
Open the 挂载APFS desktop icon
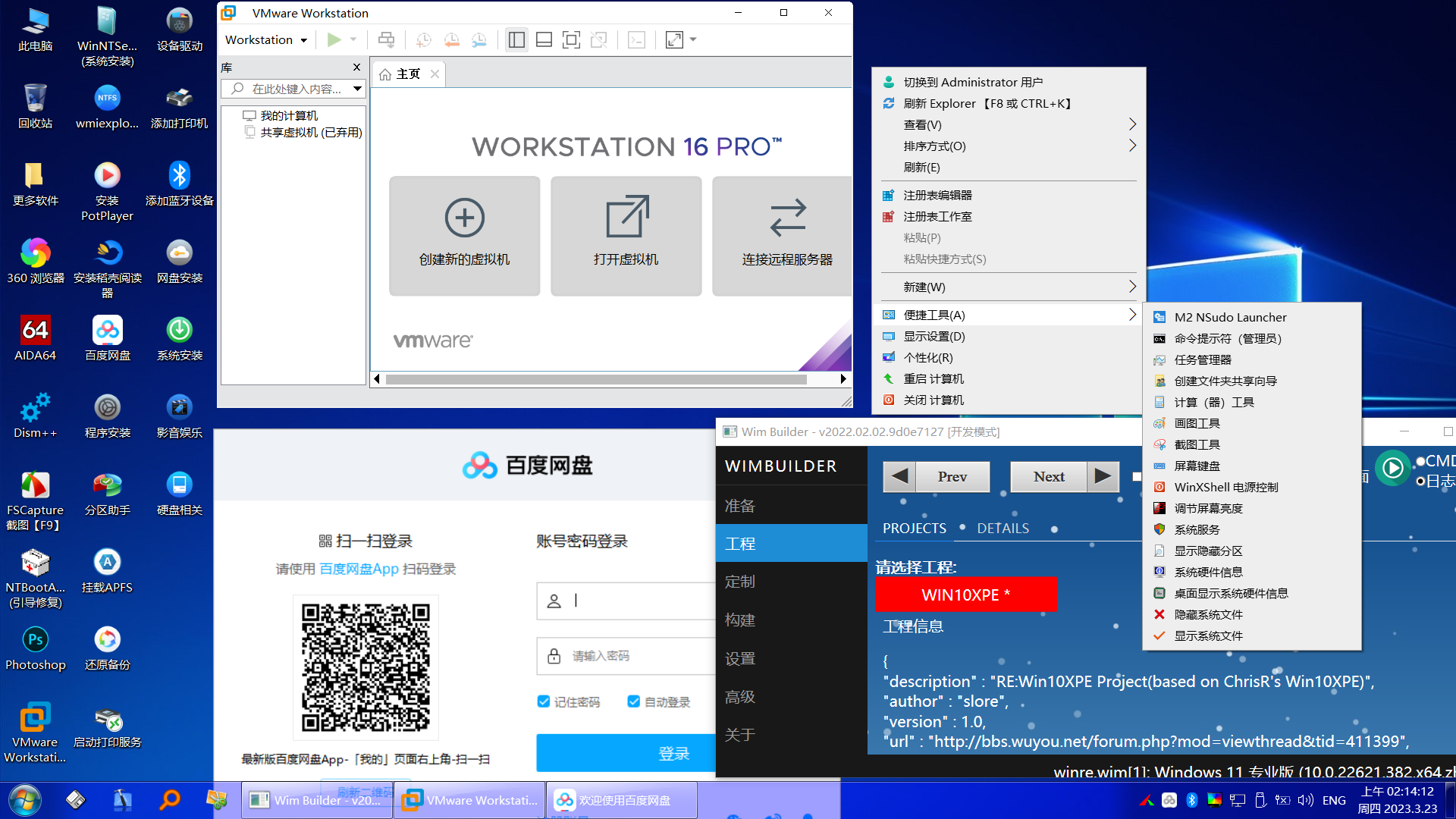tap(107, 570)
